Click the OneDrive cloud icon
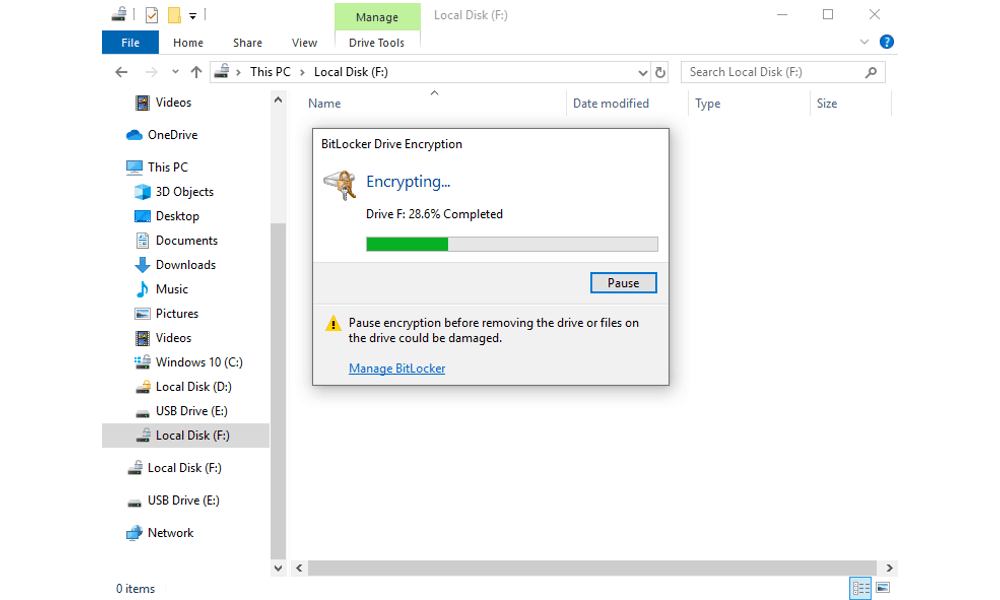The image size is (1000, 600). pyautogui.click(x=134, y=135)
